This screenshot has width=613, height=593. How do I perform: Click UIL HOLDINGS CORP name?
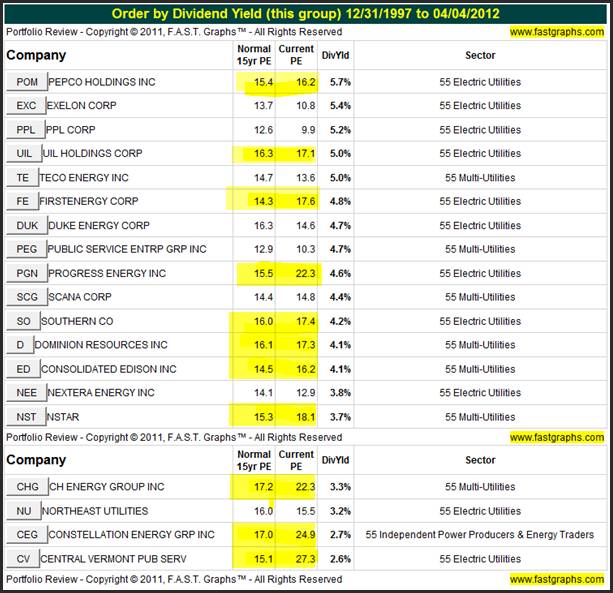click(92, 153)
